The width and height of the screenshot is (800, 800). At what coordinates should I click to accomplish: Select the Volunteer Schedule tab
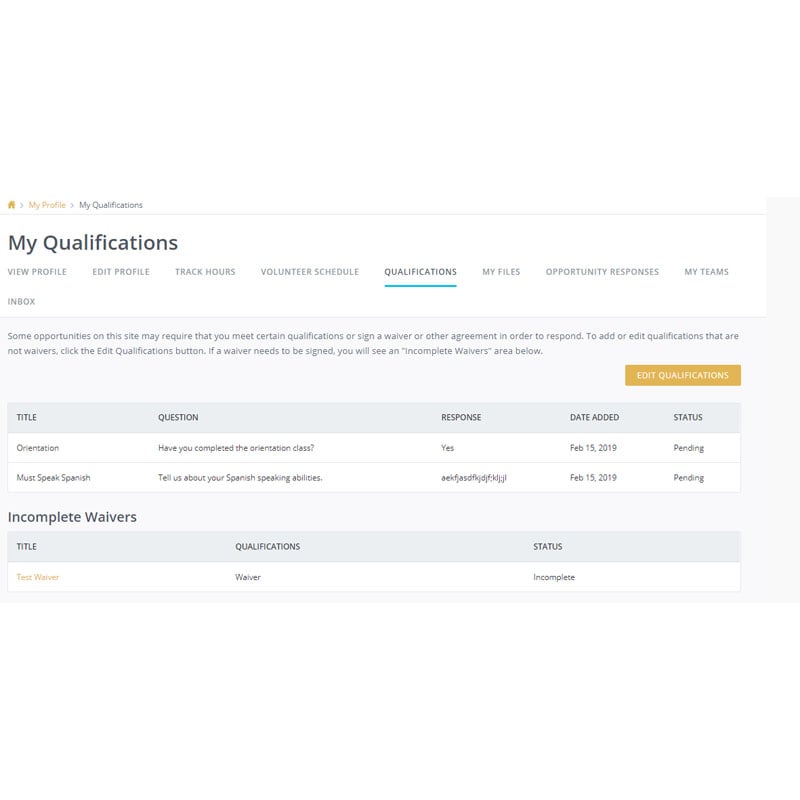(x=309, y=271)
